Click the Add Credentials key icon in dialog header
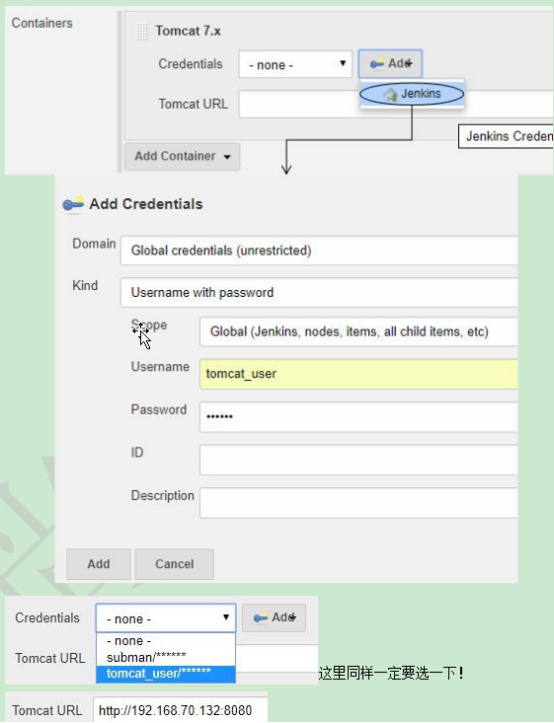The height and width of the screenshot is (723, 554). pos(73,204)
